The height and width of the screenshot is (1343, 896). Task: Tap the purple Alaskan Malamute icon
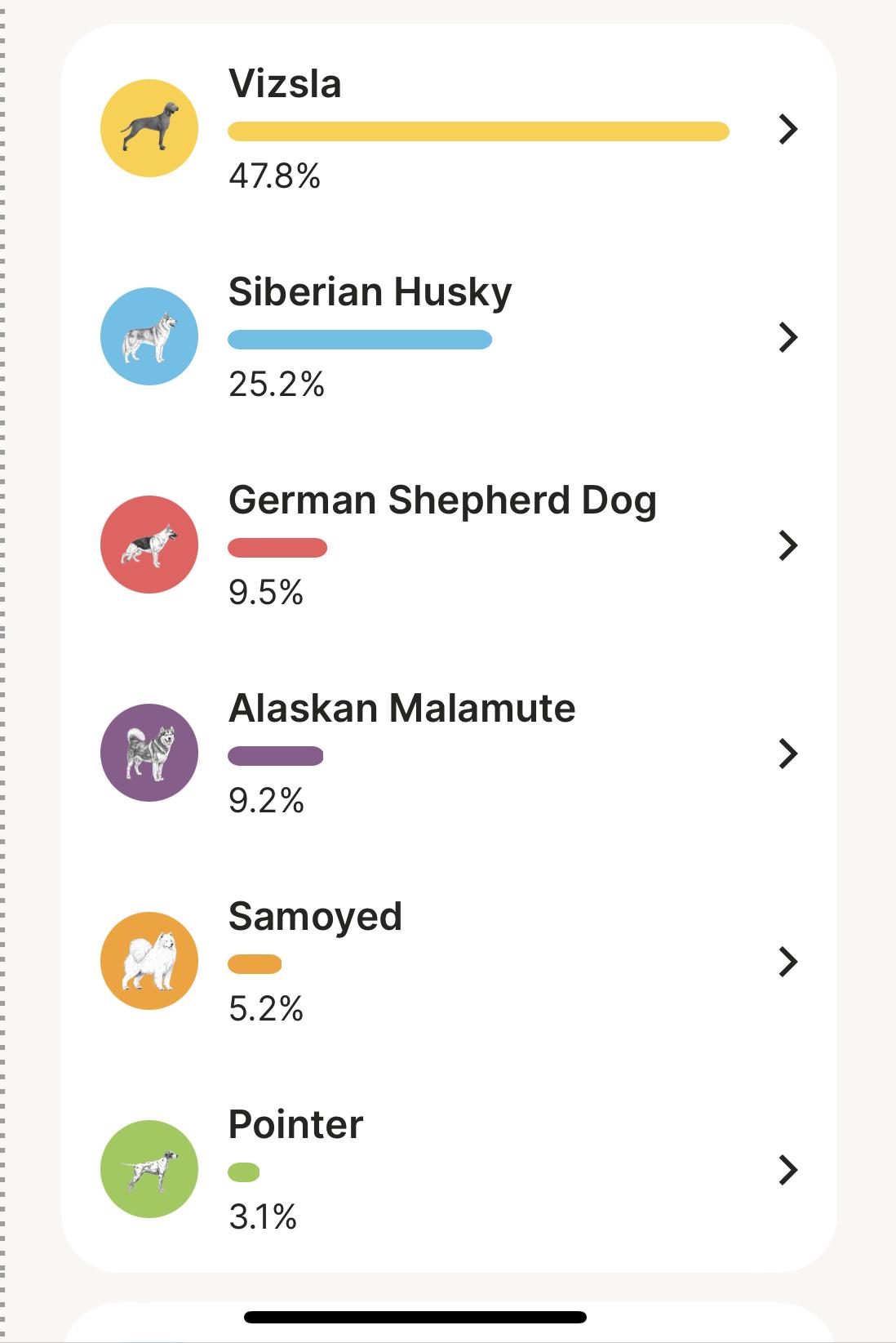[149, 753]
